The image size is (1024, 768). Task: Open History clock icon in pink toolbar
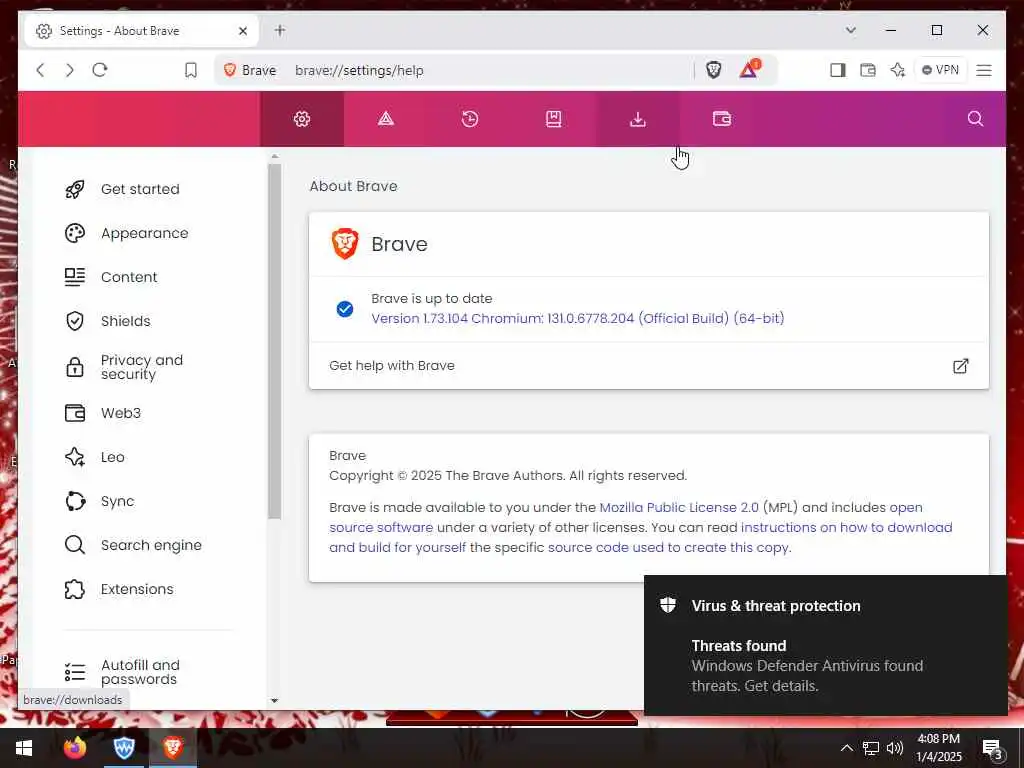tap(470, 119)
